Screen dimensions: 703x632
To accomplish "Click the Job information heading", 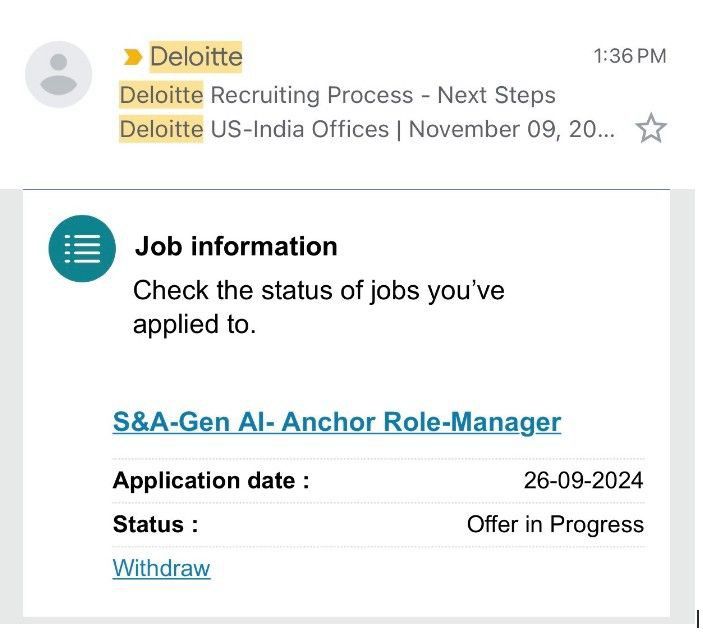I will coord(236,246).
